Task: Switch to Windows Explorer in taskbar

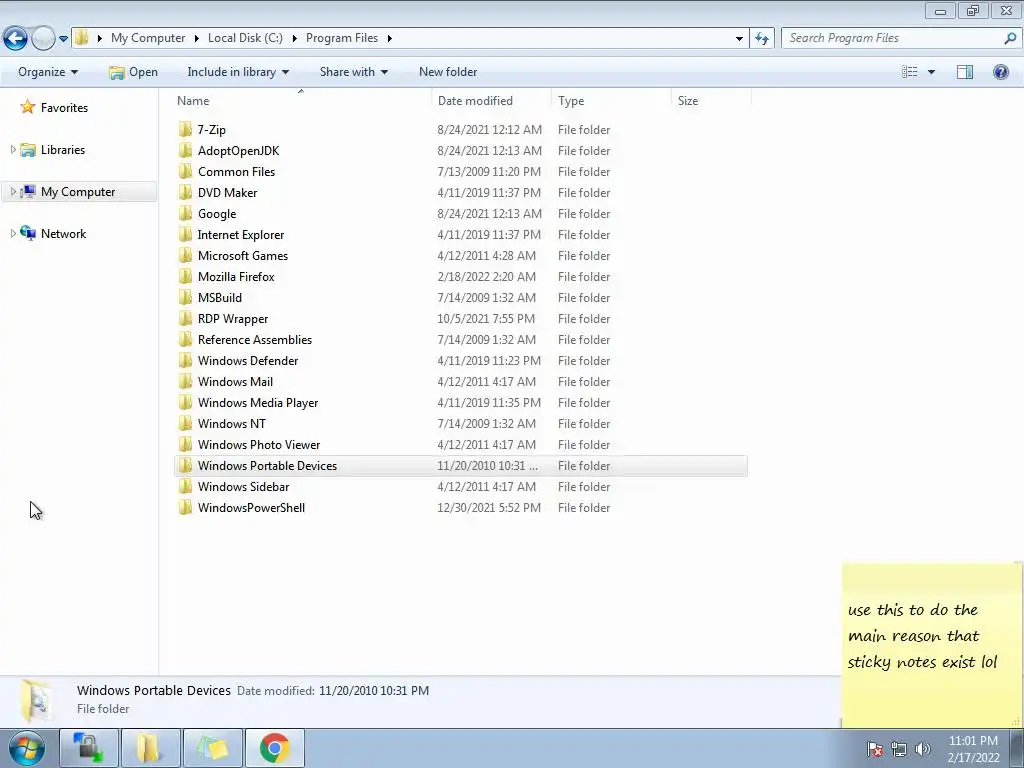Action: pyautogui.click(x=150, y=748)
